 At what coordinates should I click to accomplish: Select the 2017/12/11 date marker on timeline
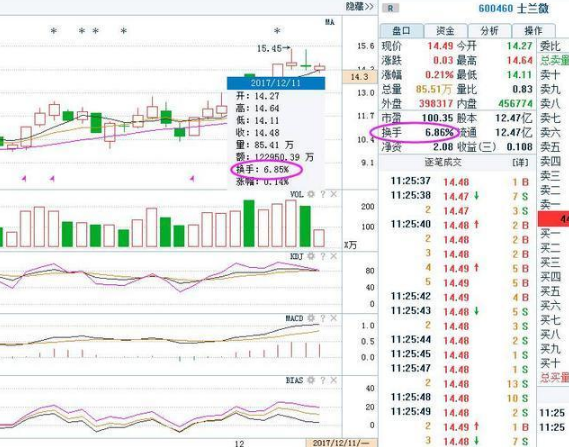click(x=340, y=443)
